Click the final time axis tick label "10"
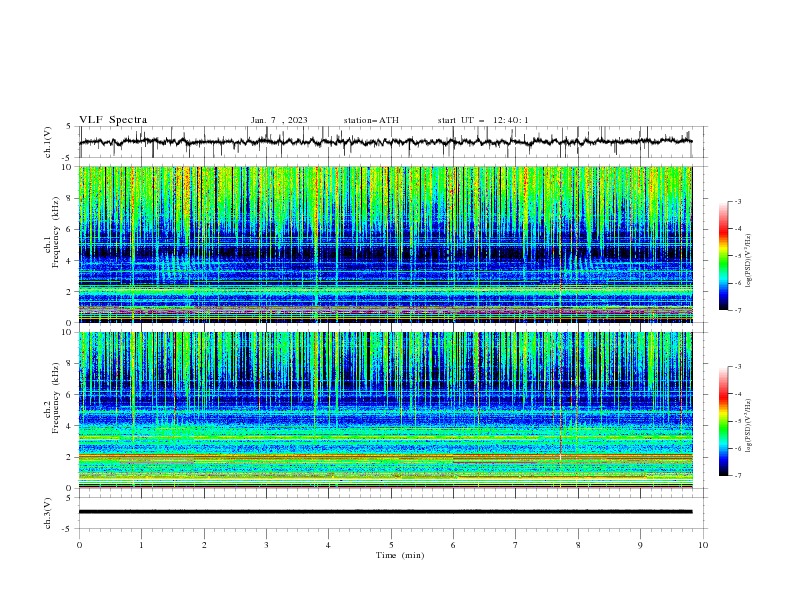Image resolution: width=792 pixels, height=612 pixels. pyautogui.click(x=703, y=545)
